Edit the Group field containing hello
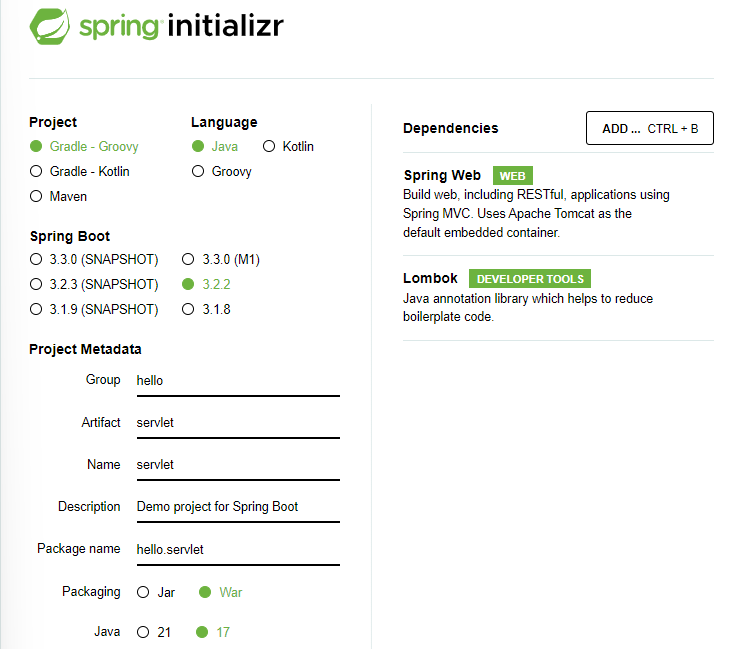729x649 pixels. tap(238, 381)
